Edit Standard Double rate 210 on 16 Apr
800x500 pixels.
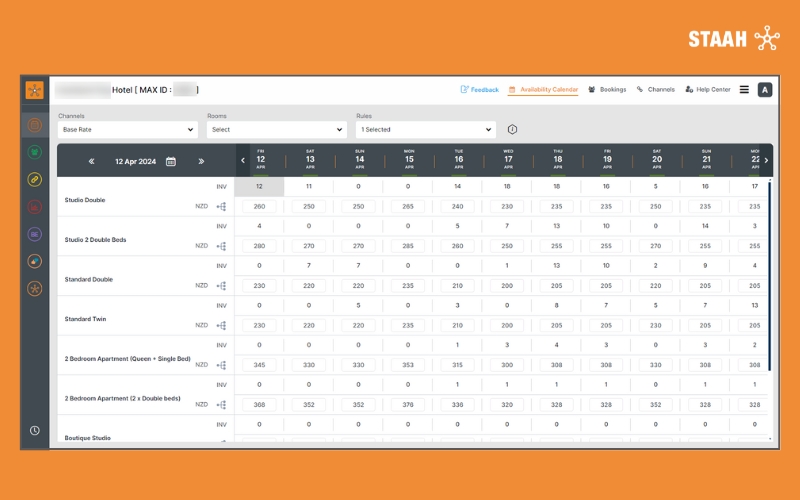[457, 286]
